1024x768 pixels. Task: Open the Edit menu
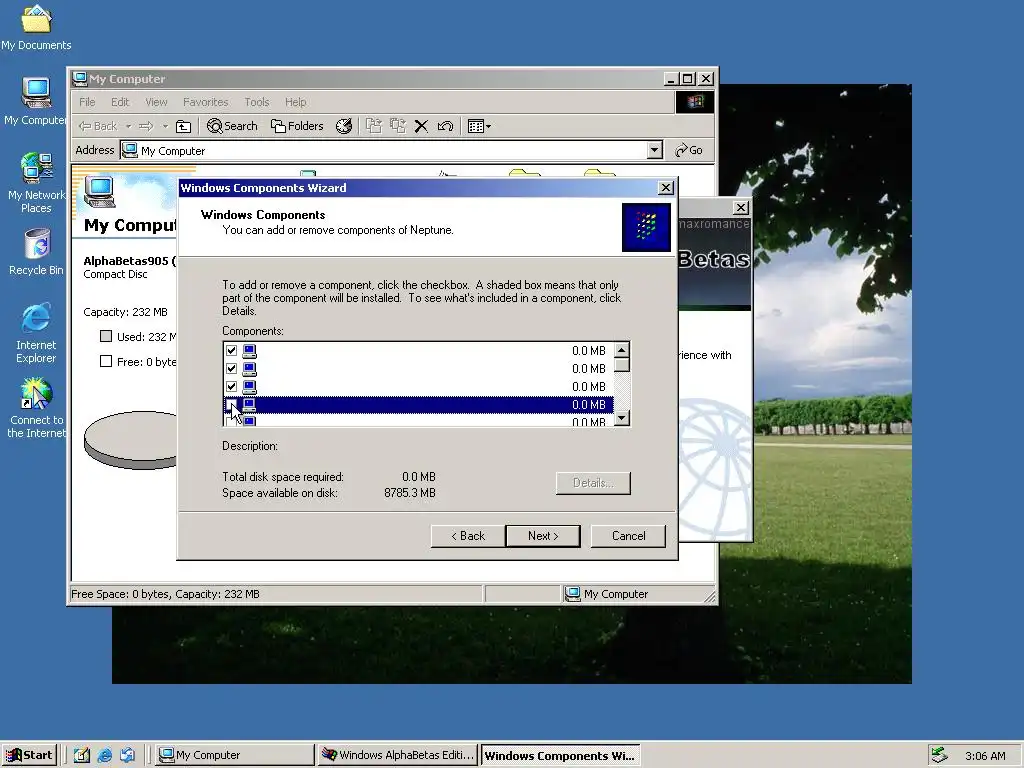tap(120, 102)
